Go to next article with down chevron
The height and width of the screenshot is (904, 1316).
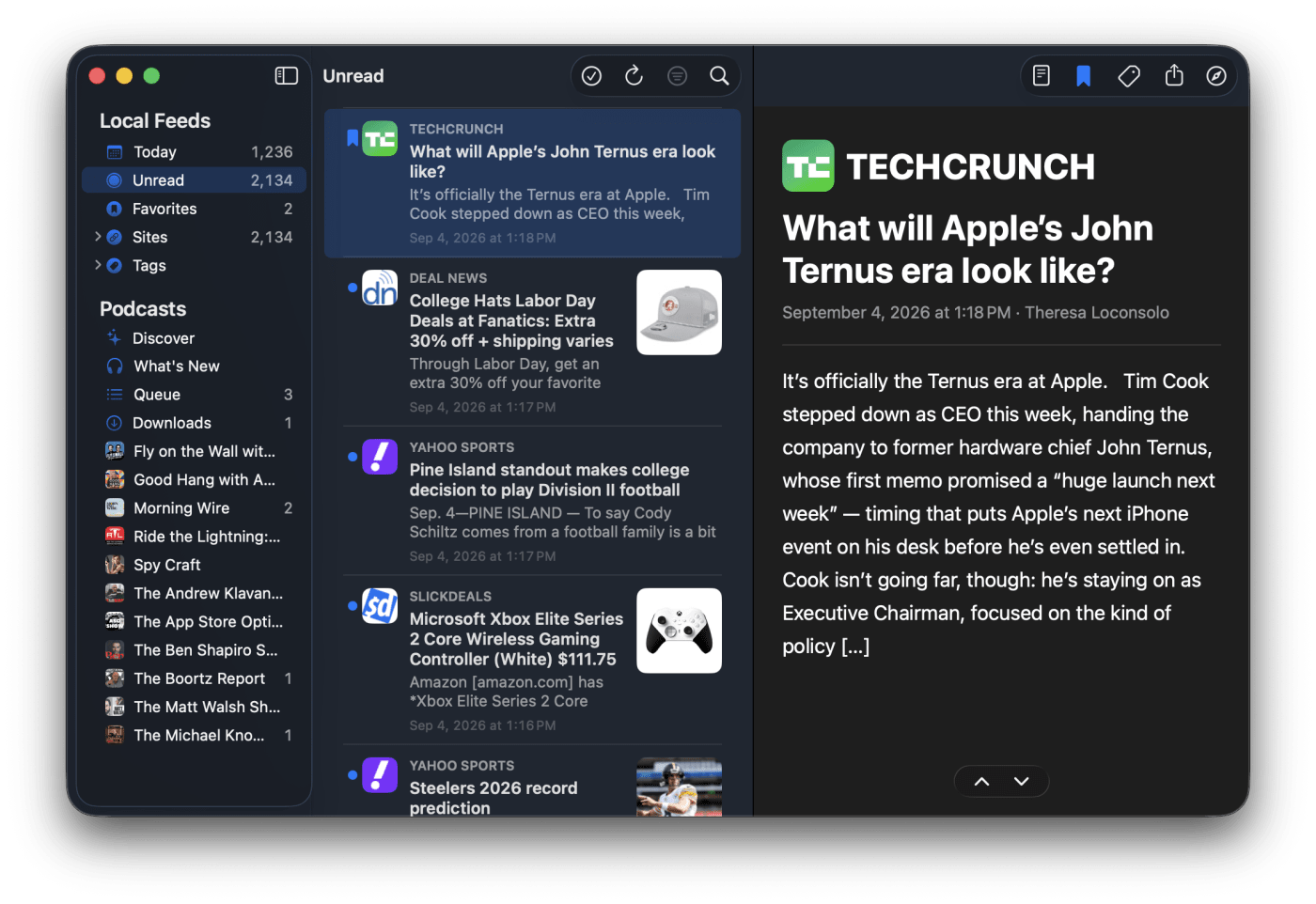tap(1022, 782)
